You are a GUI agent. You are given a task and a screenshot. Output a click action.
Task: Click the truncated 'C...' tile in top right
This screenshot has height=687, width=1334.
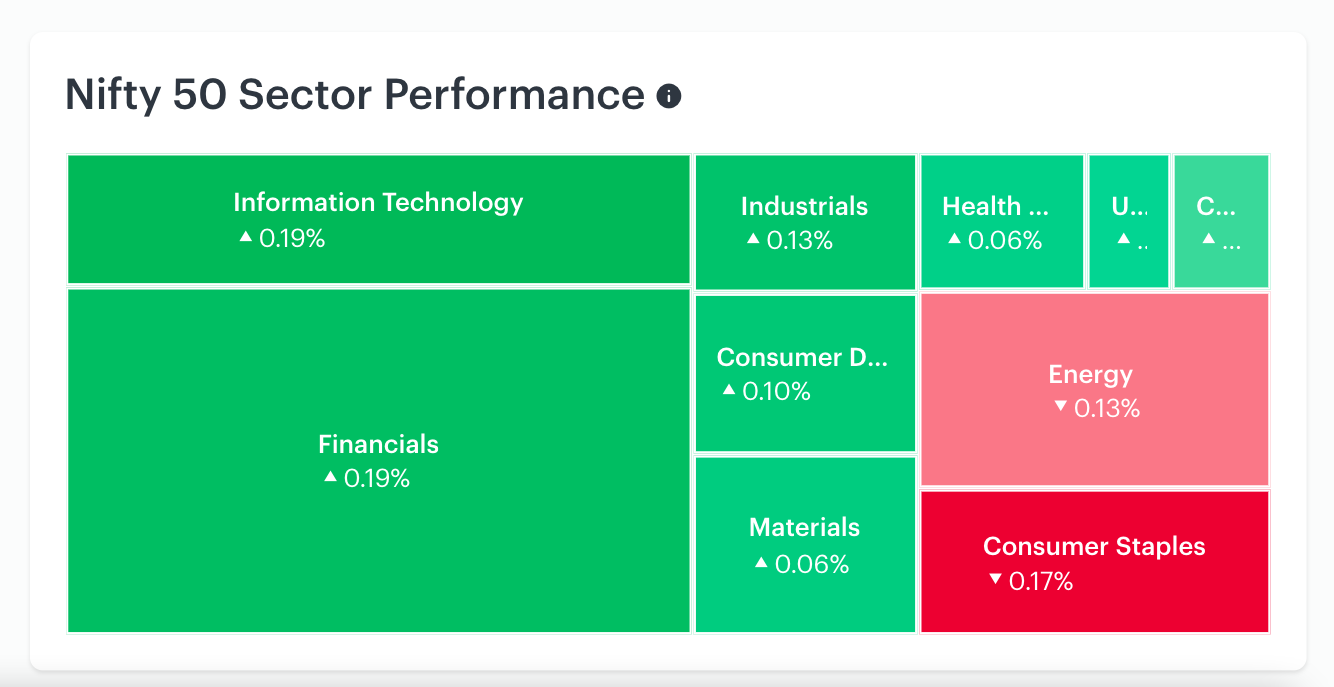[1221, 222]
